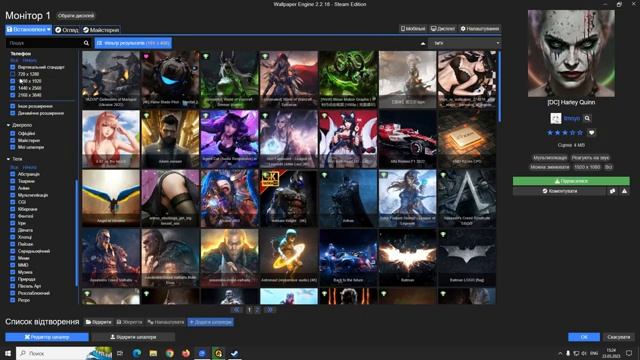Toggle the 1440 x 2560 resolution checkbox
The height and width of the screenshot is (360, 640).
pos(13,88)
